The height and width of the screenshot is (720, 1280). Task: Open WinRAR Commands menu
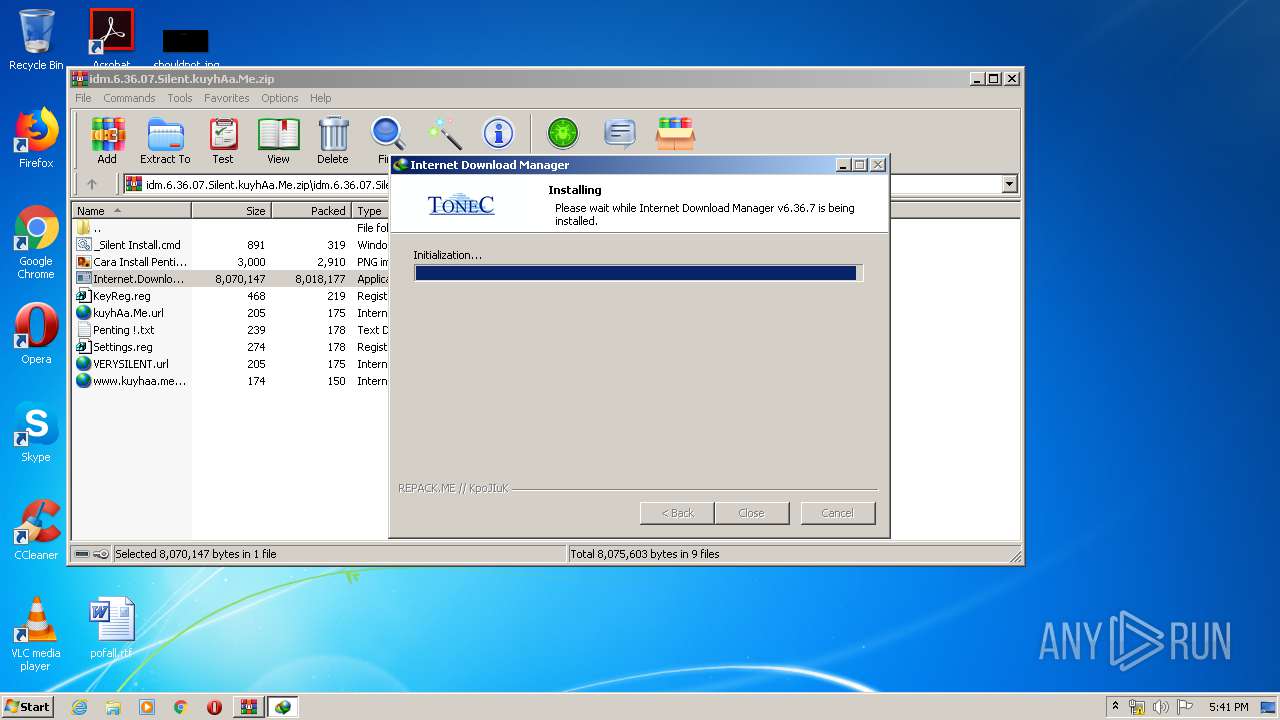129,98
